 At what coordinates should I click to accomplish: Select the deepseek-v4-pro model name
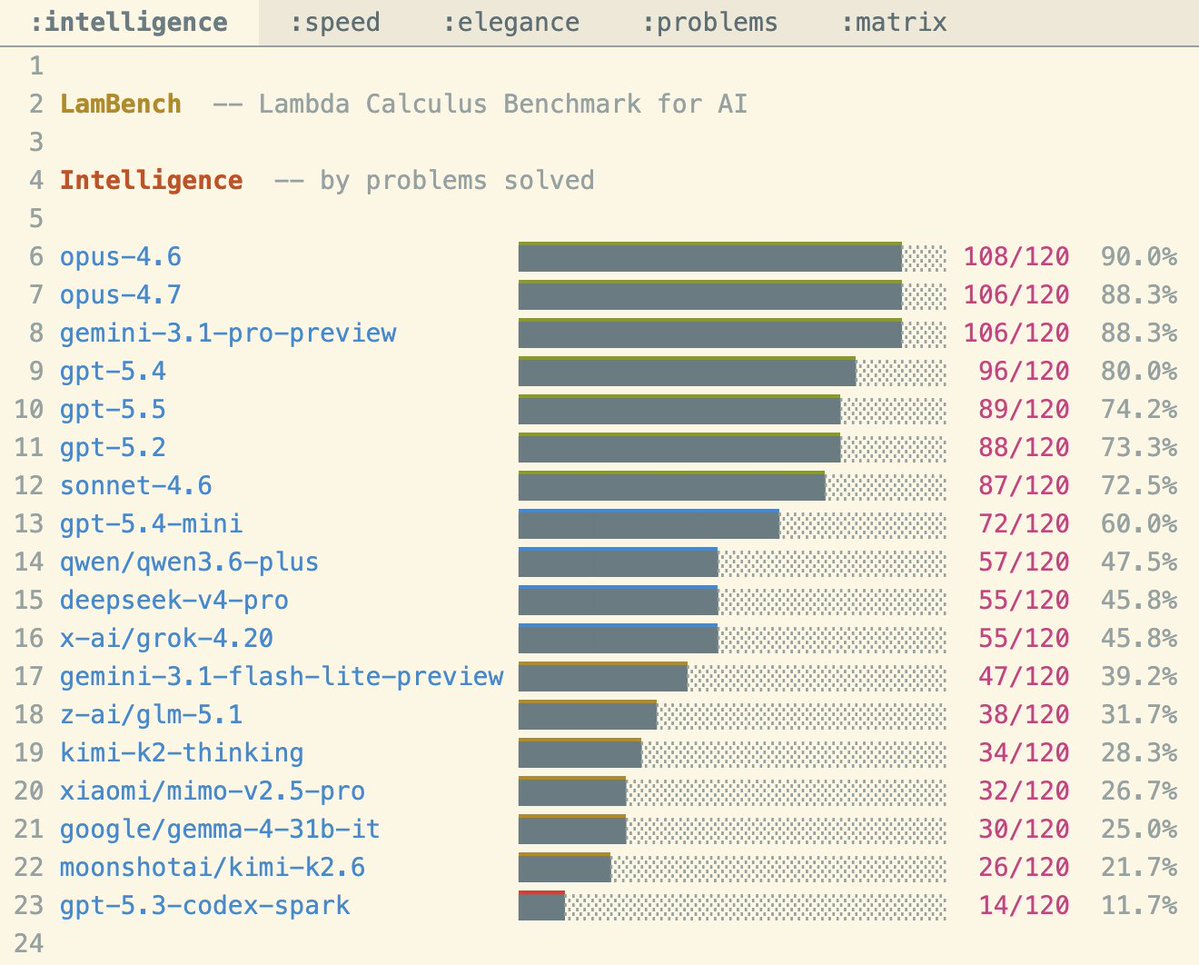[x=174, y=600]
